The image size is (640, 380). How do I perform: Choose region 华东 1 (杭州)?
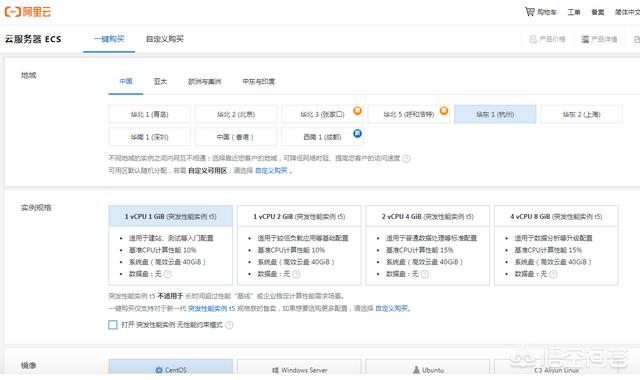pos(495,114)
